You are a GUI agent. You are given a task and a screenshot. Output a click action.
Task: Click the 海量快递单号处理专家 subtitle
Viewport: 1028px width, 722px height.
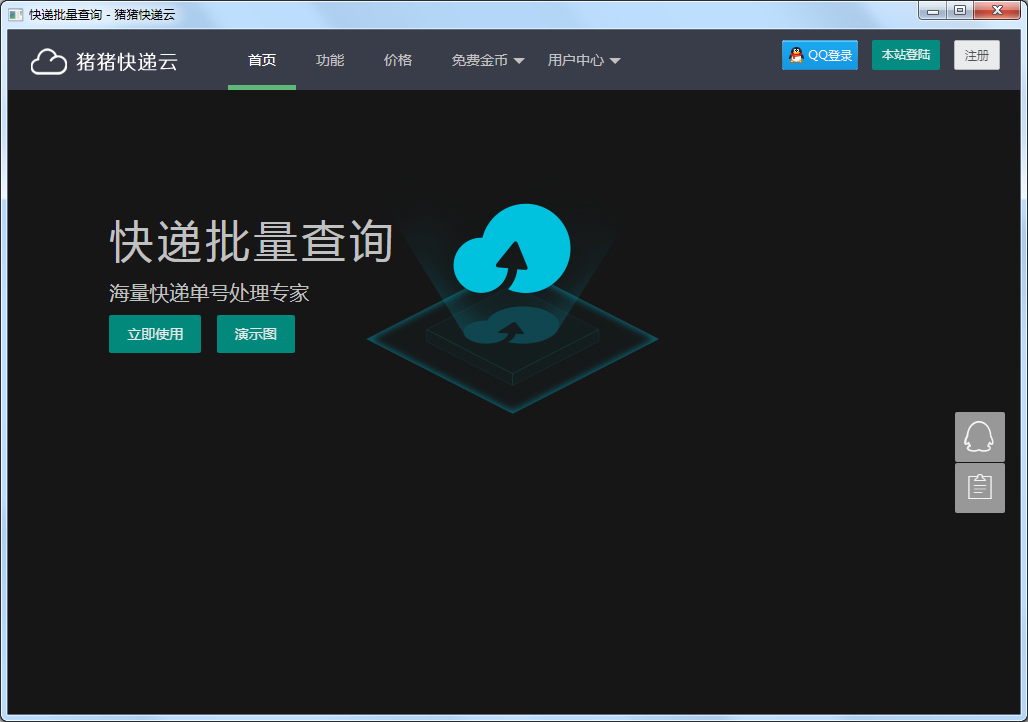pos(209,293)
